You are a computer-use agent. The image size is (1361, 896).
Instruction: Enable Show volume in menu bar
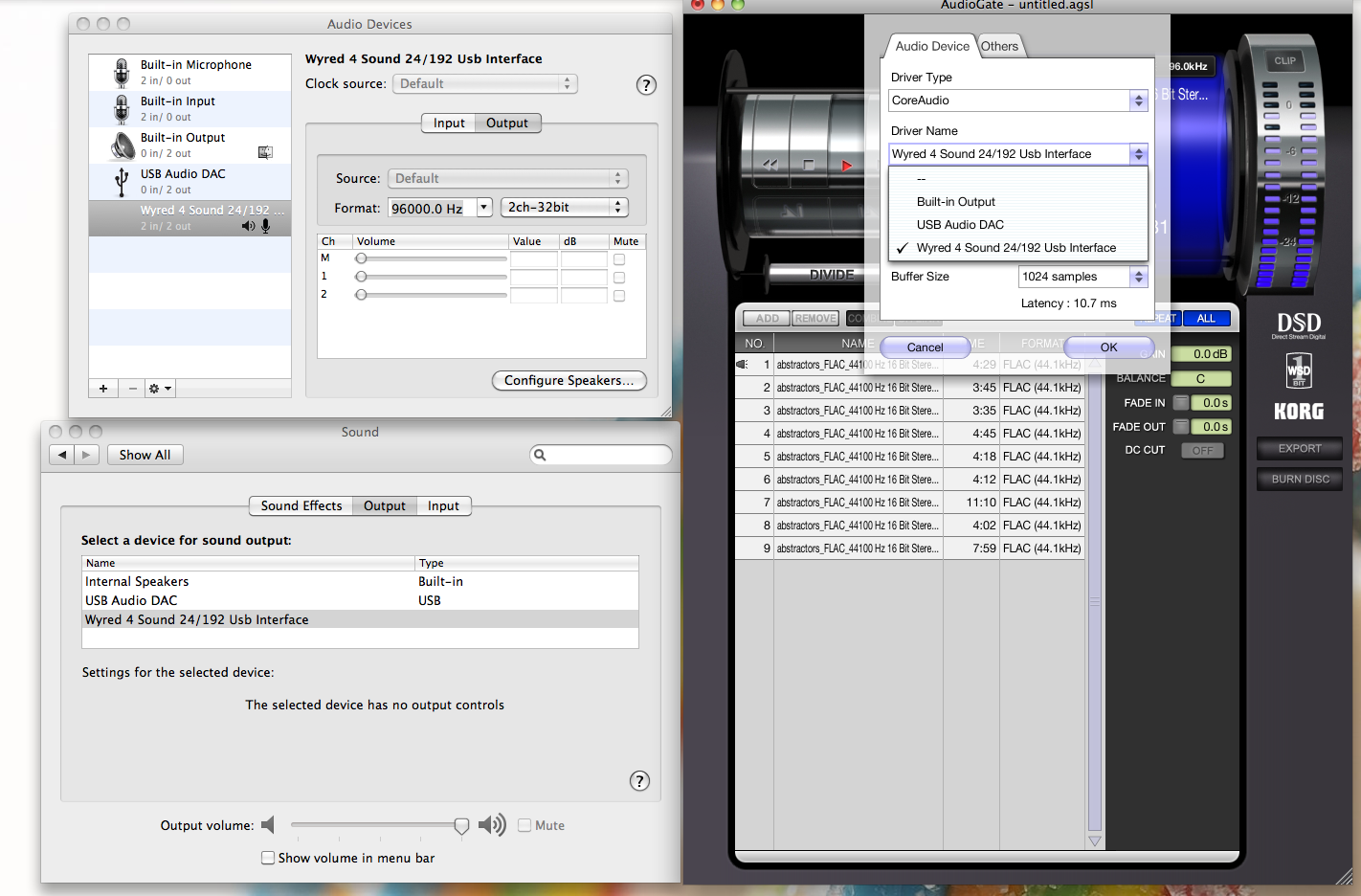pos(268,858)
